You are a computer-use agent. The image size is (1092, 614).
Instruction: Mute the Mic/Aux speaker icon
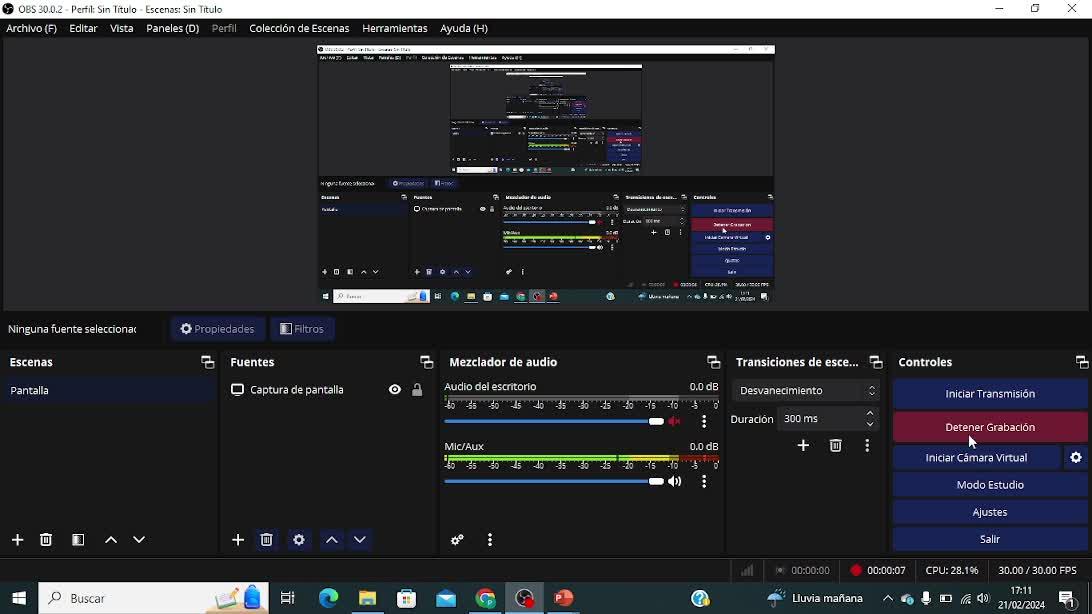tap(674, 481)
